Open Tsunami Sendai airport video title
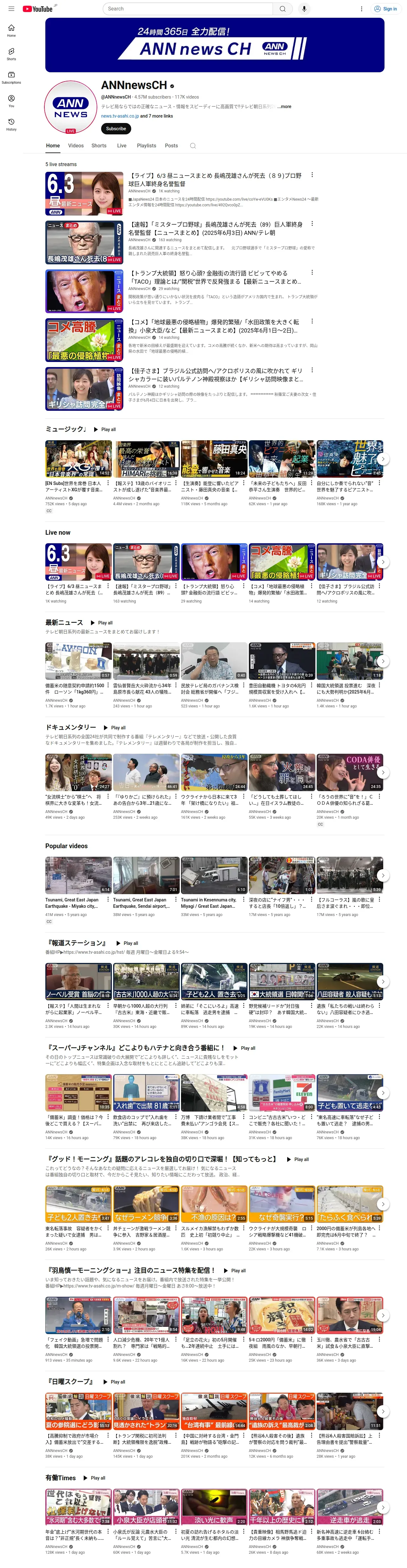This screenshot has width=407, height=1568. coord(142,903)
